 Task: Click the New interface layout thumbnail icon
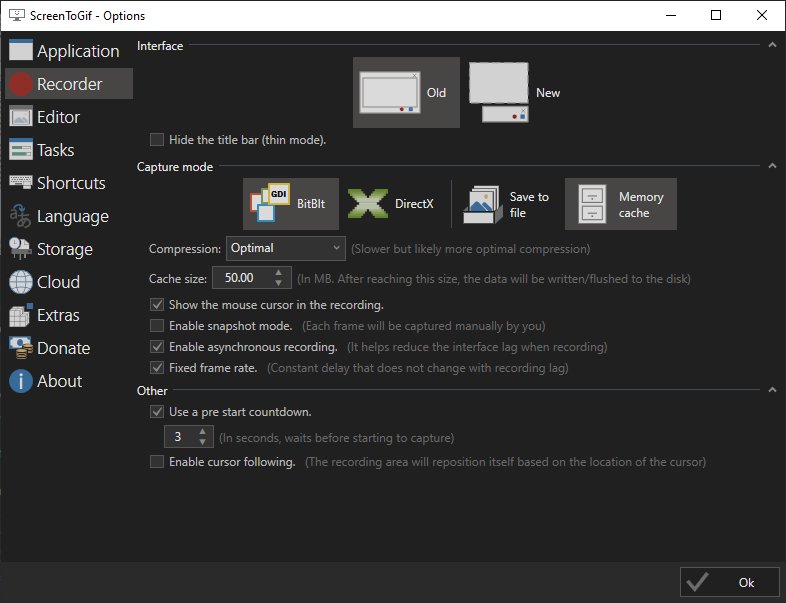(499, 93)
